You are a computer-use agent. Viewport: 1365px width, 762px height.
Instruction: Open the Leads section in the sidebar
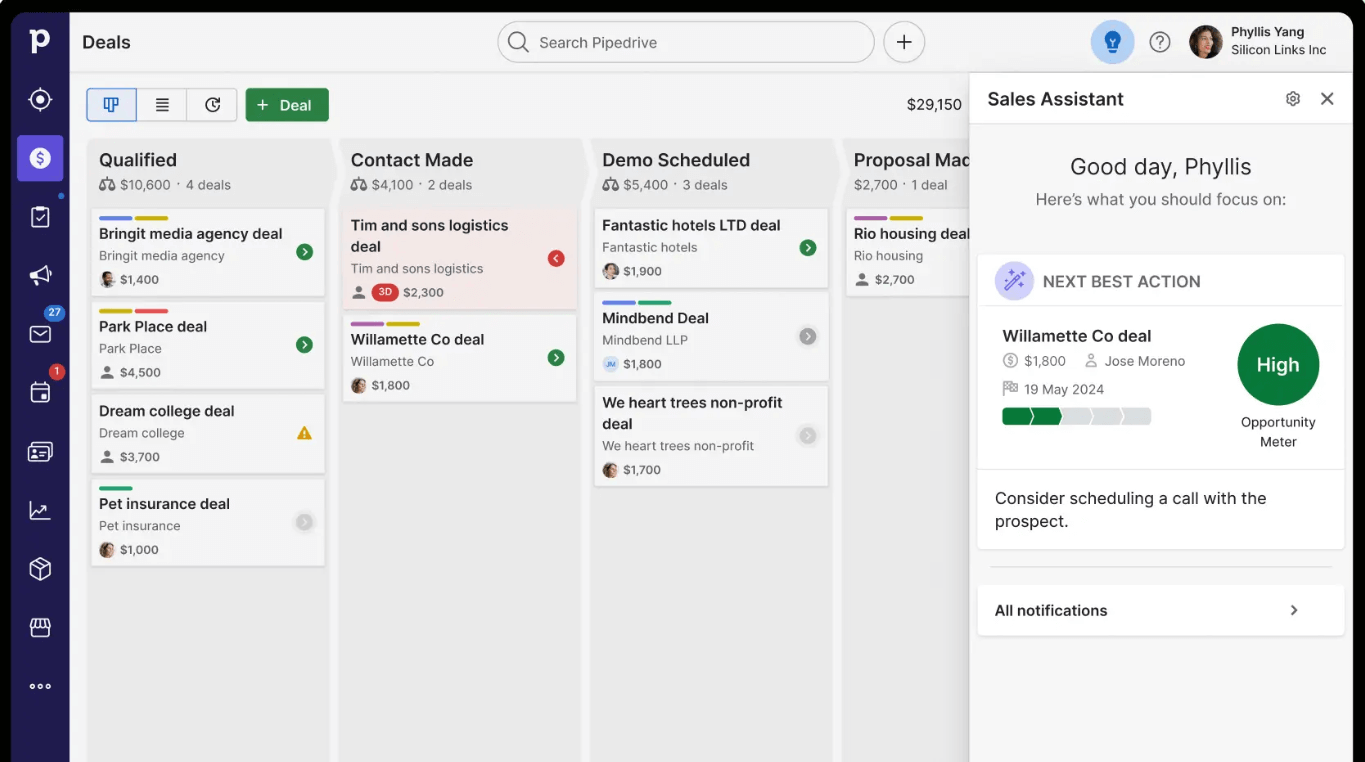40,98
